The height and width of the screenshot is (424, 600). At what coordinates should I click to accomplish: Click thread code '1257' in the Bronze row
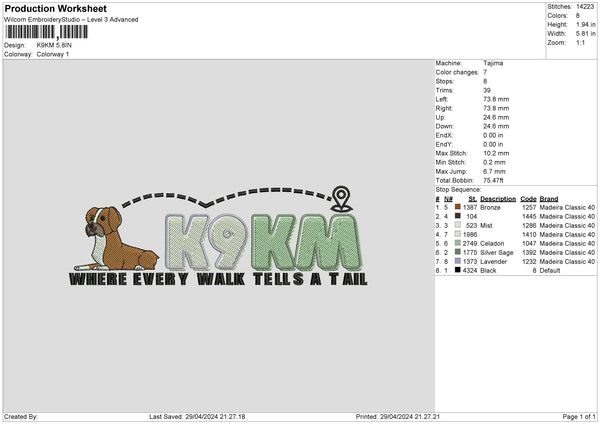[529, 207]
